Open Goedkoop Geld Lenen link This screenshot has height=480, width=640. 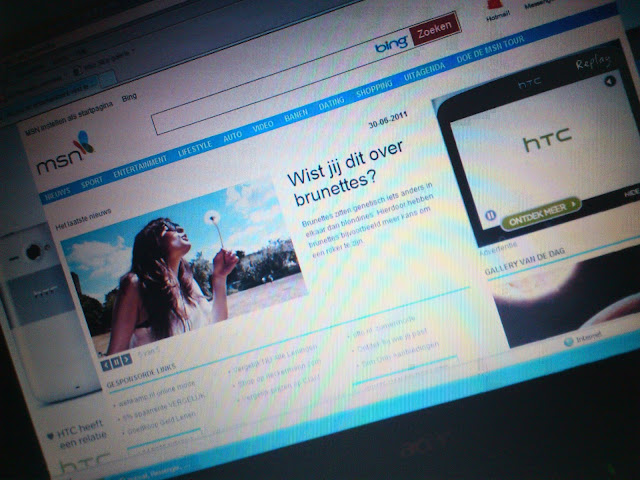pyautogui.click(x=162, y=423)
